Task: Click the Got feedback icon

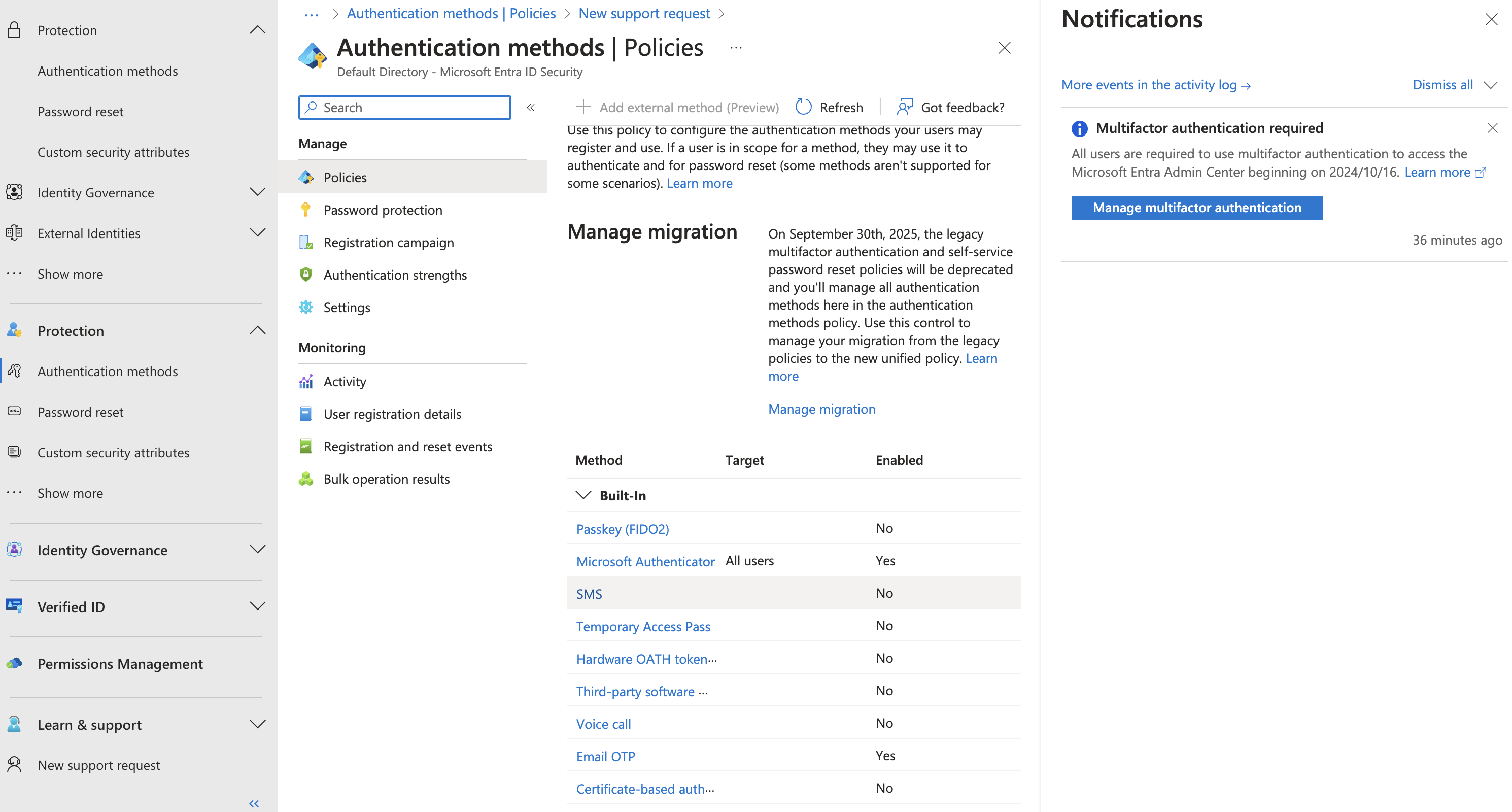Action: click(905, 107)
